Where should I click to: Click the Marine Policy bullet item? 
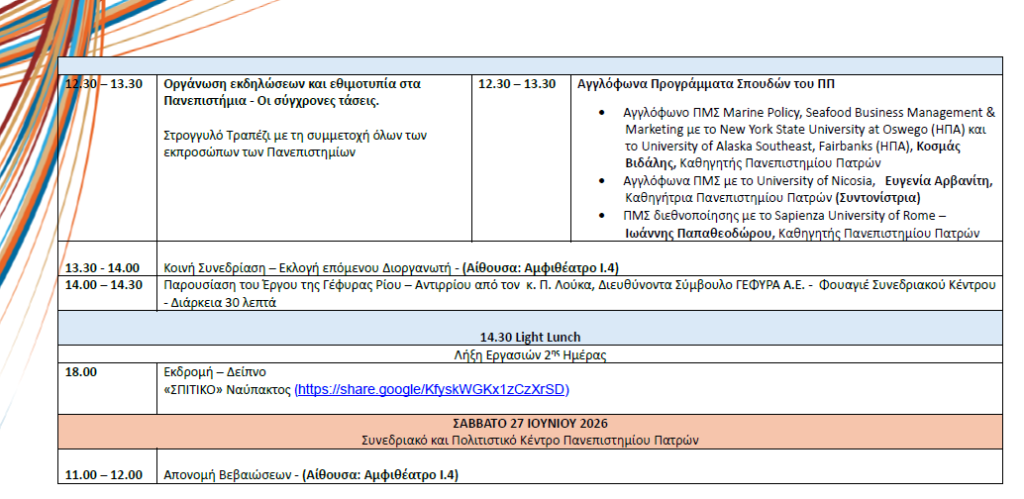[808, 138]
